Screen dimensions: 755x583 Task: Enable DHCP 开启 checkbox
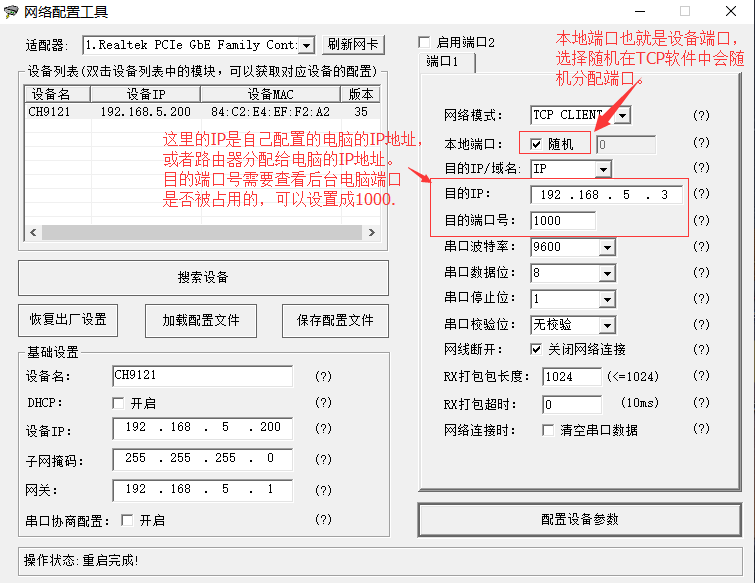point(118,403)
